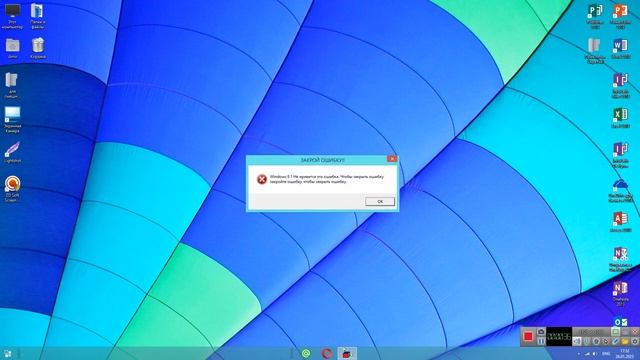Viewport: 640px width, 360px height.
Task: Open the recorder output folder icon
Action: pyautogui.click(x=625, y=341)
